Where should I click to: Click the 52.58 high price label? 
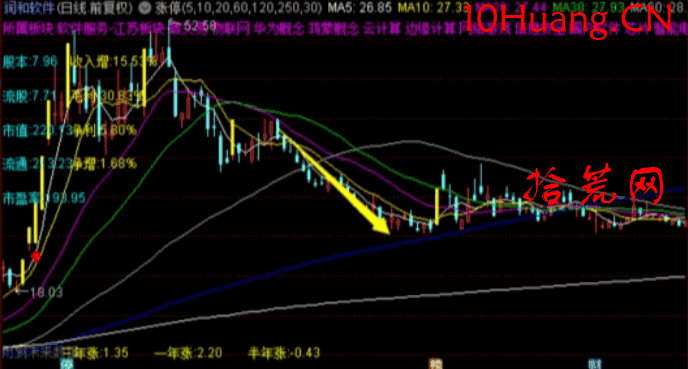(201, 25)
